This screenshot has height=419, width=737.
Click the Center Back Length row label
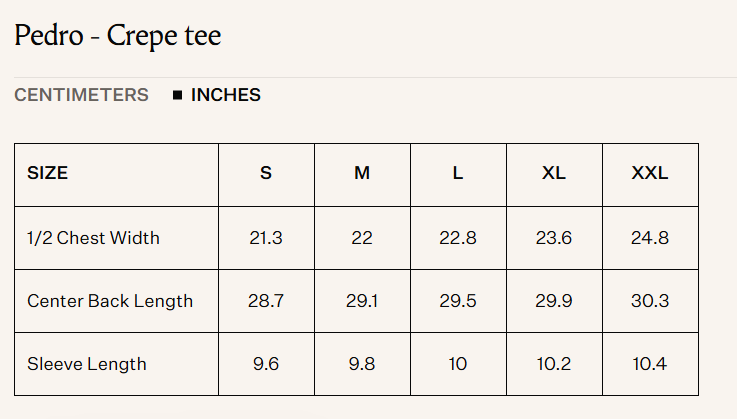[110, 301]
